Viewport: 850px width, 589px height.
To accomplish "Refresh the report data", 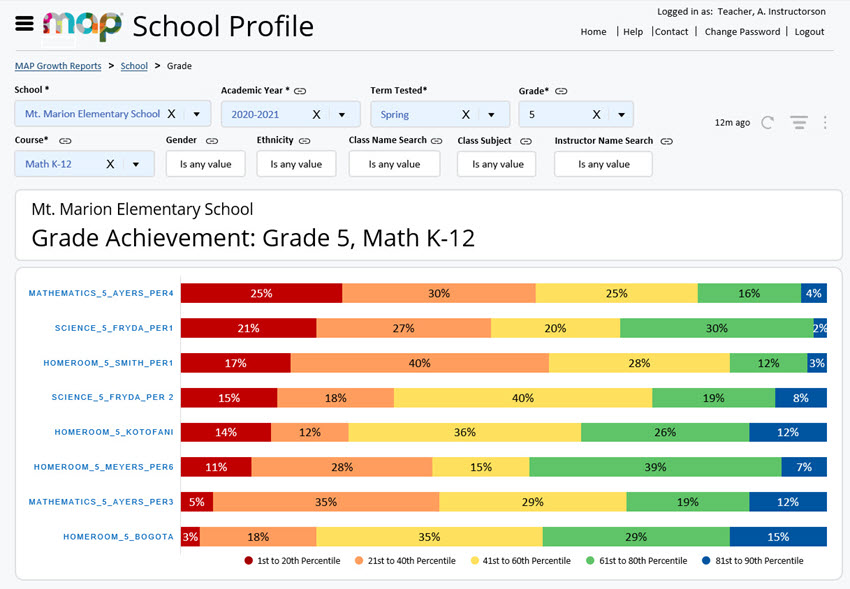I will coord(768,122).
